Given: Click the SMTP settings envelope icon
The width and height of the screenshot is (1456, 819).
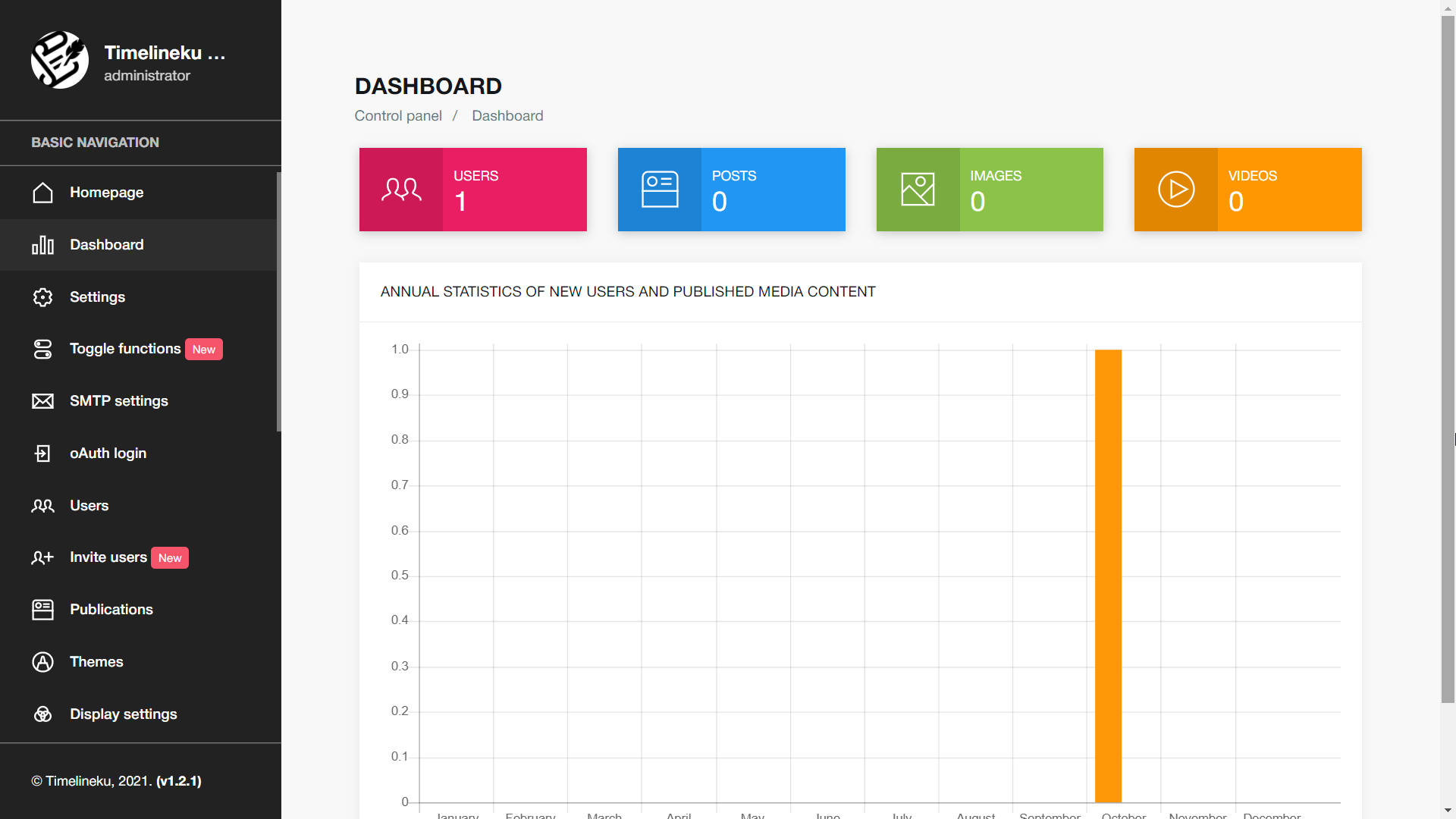Looking at the screenshot, I should coord(43,401).
